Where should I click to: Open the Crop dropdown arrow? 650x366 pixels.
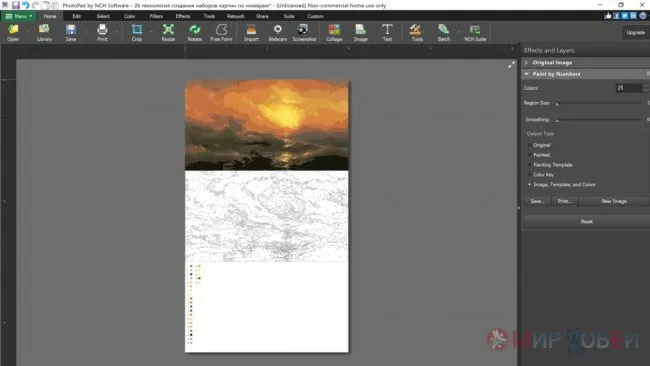coord(152,32)
